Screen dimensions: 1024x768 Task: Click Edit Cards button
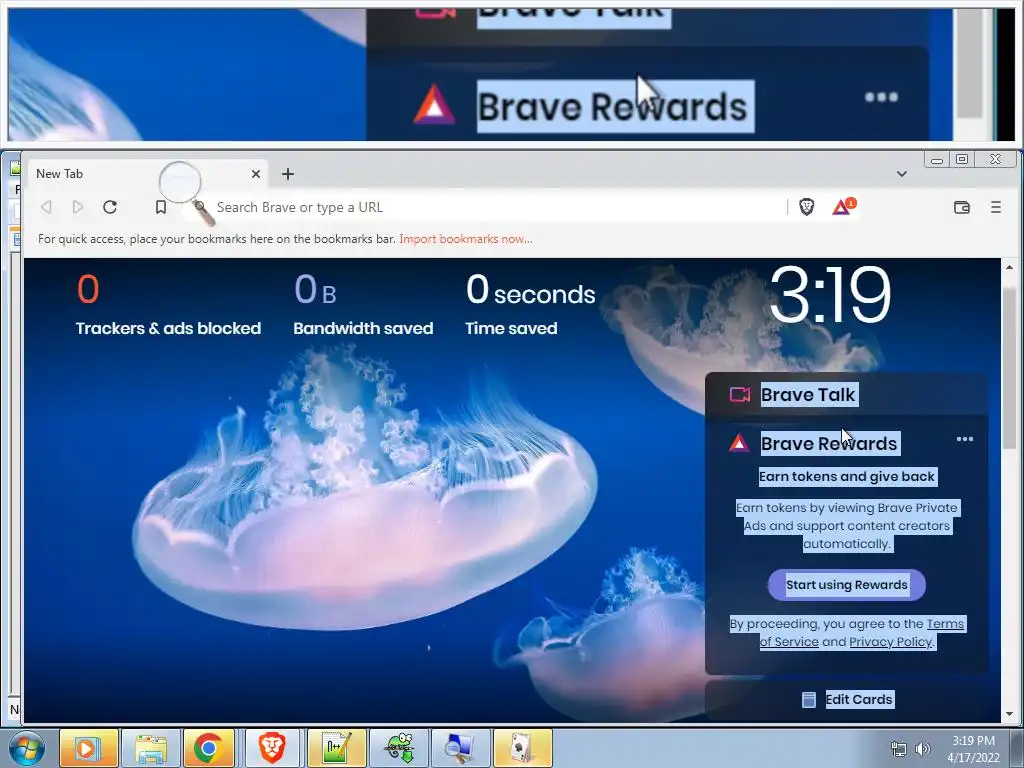(x=846, y=699)
